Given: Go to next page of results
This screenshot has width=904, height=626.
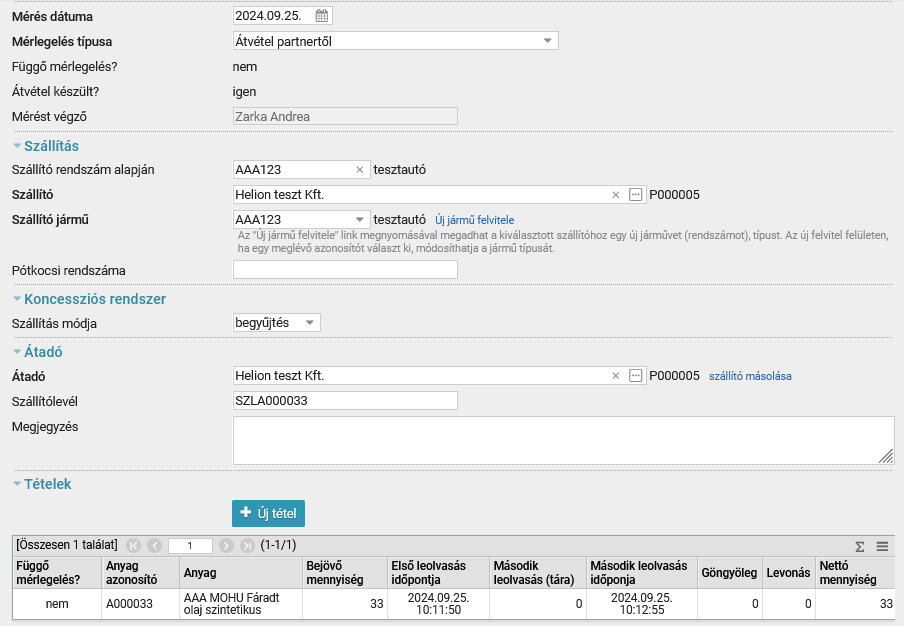Looking at the screenshot, I should 226,545.
